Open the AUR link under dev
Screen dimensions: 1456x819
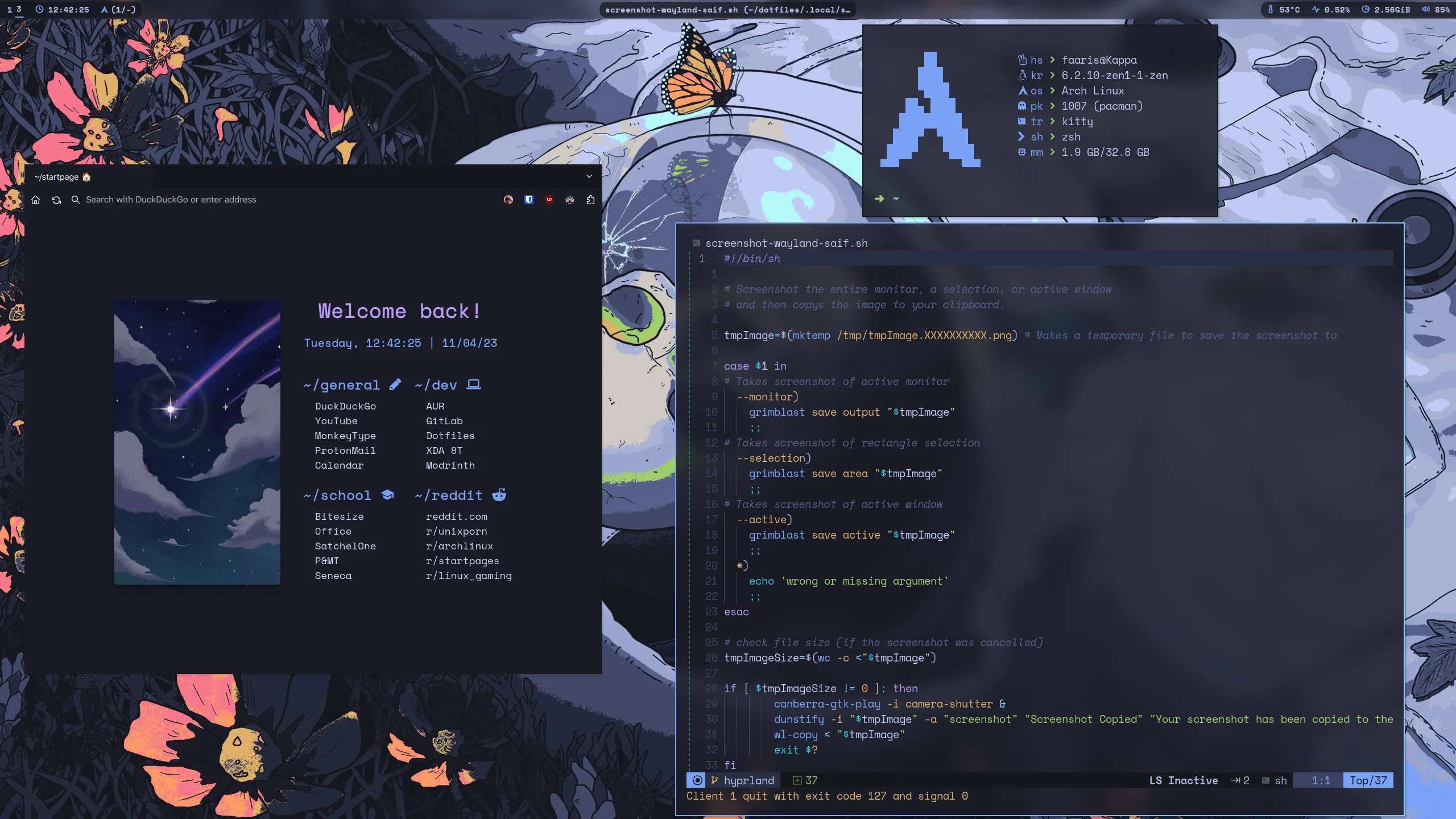coord(435,406)
